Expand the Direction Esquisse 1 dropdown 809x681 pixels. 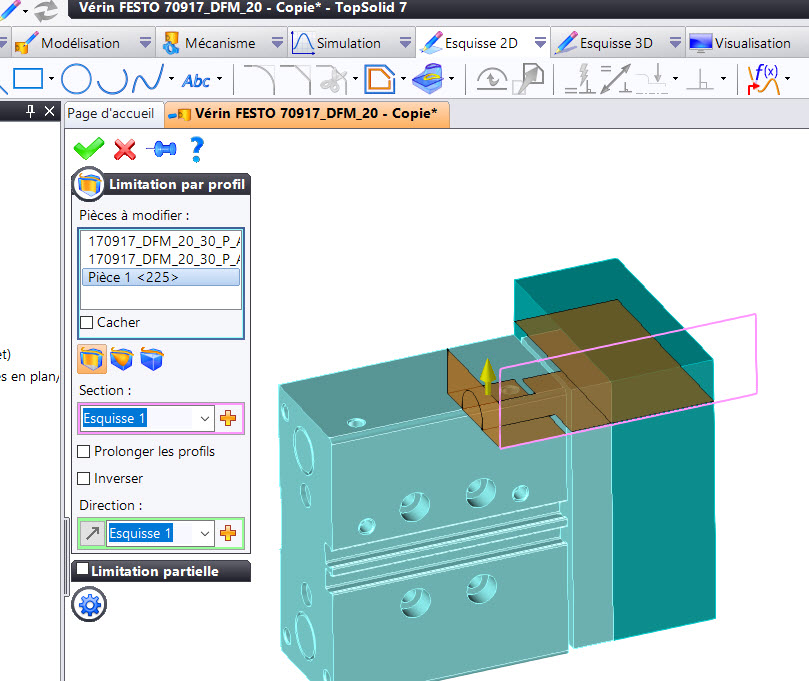click(x=205, y=533)
